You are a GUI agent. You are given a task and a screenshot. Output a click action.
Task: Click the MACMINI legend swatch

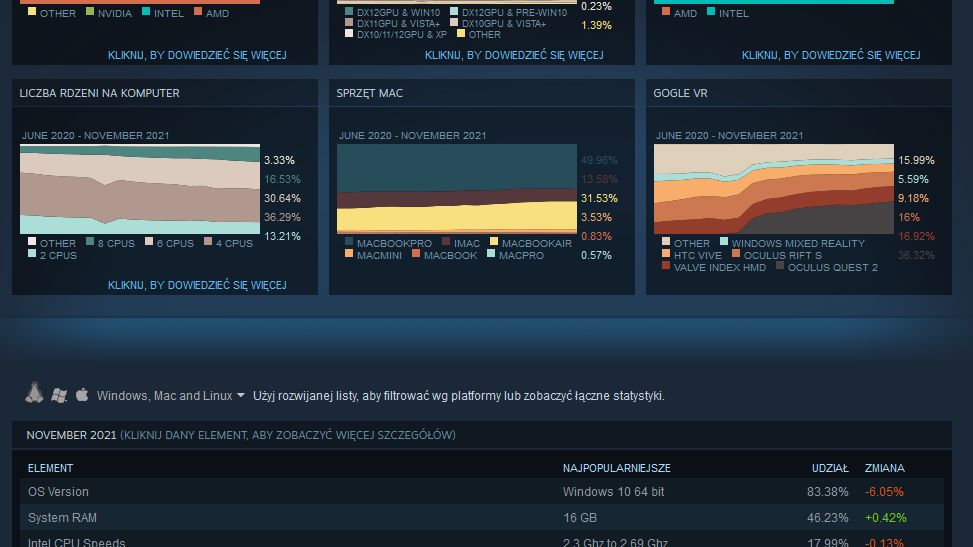tap(349, 253)
